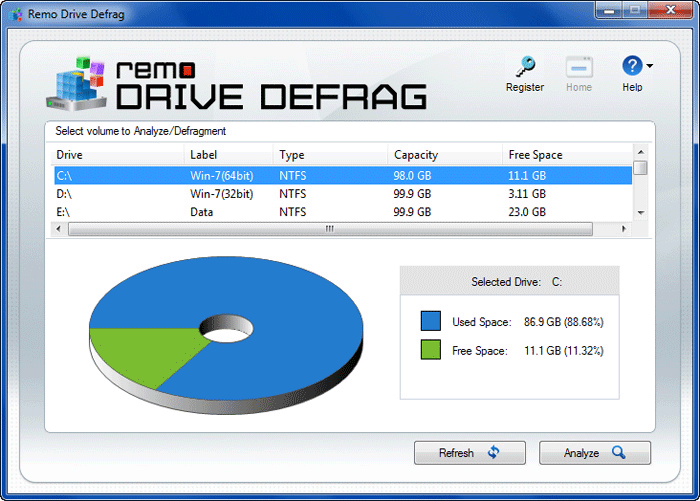This screenshot has height=501, width=700.
Task: Click the Register key icon
Action: (x=524, y=68)
